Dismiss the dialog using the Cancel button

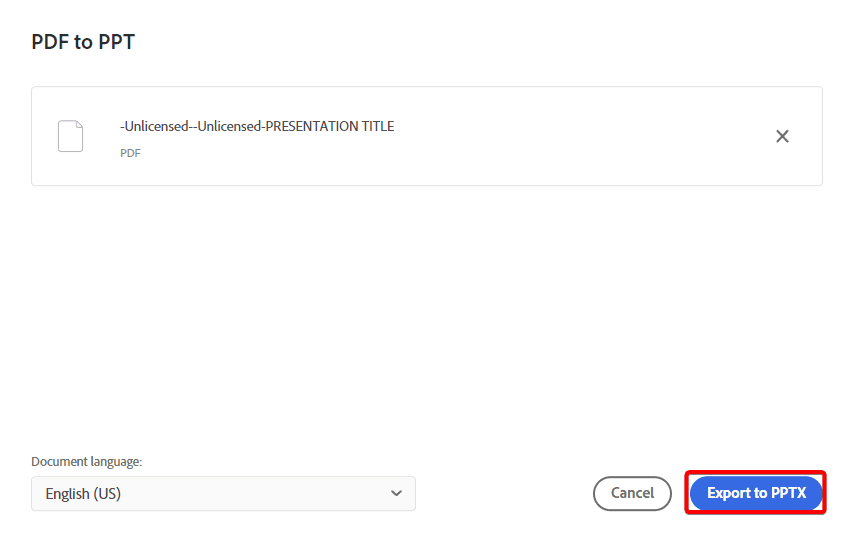coord(632,493)
